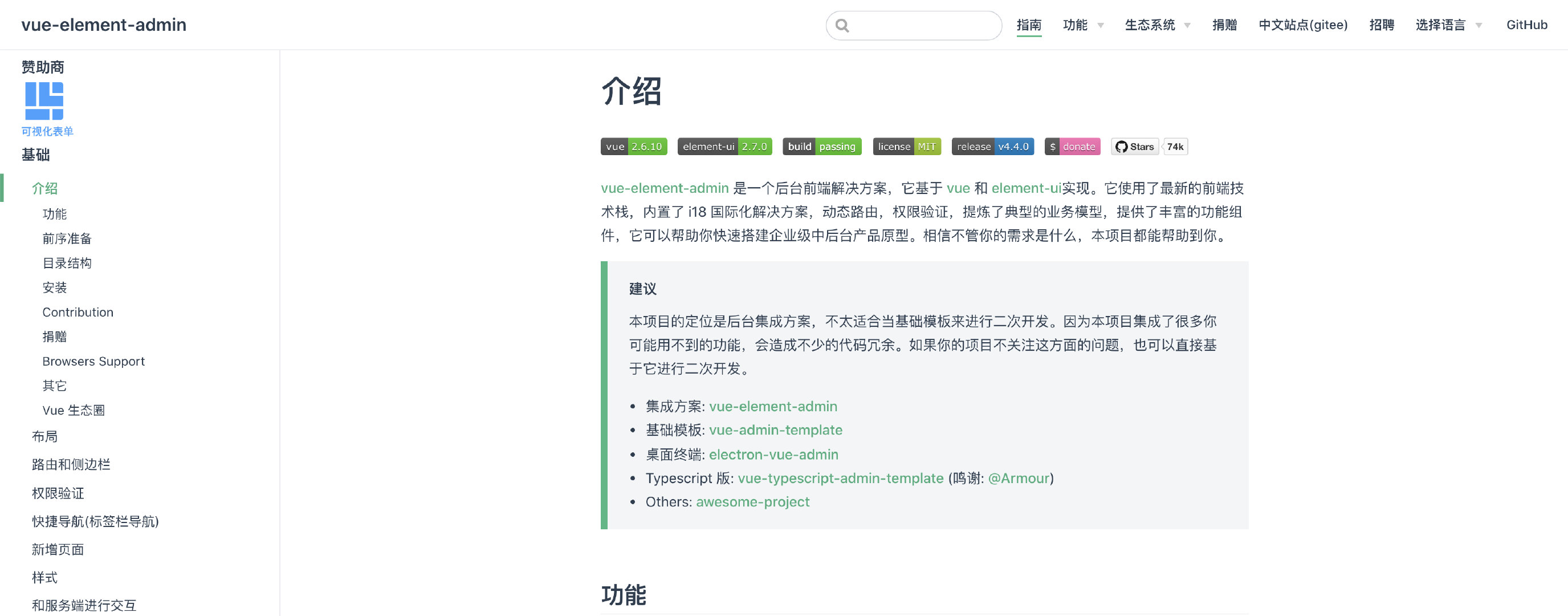Viewport: 1568px width, 616px height.
Task: Open the 选择语言 language dropdown
Action: click(1448, 25)
